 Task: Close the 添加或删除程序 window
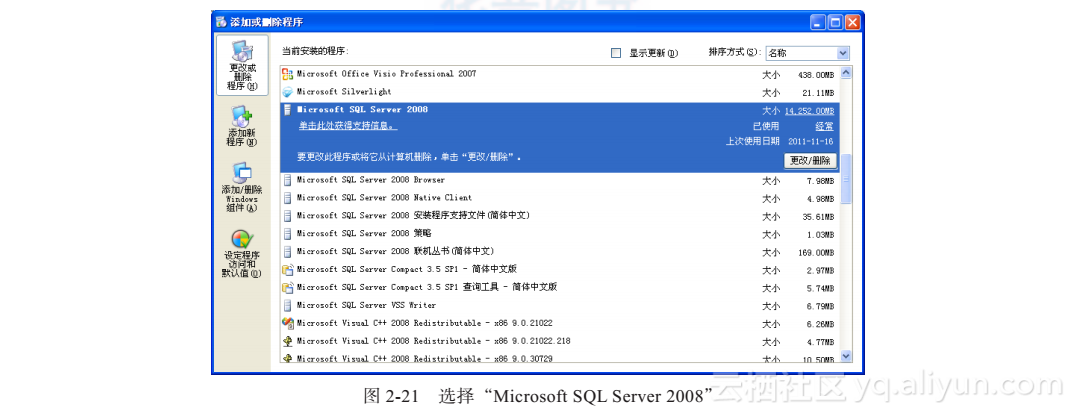tap(852, 22)
